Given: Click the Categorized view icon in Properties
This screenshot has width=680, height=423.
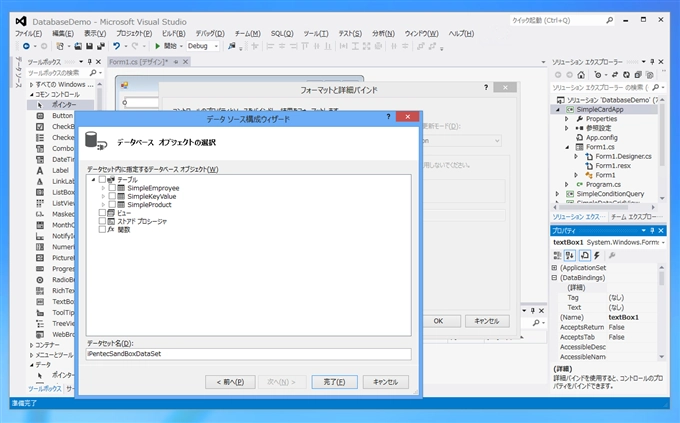Looking at the screenshot, I should [x=557, y=256].
